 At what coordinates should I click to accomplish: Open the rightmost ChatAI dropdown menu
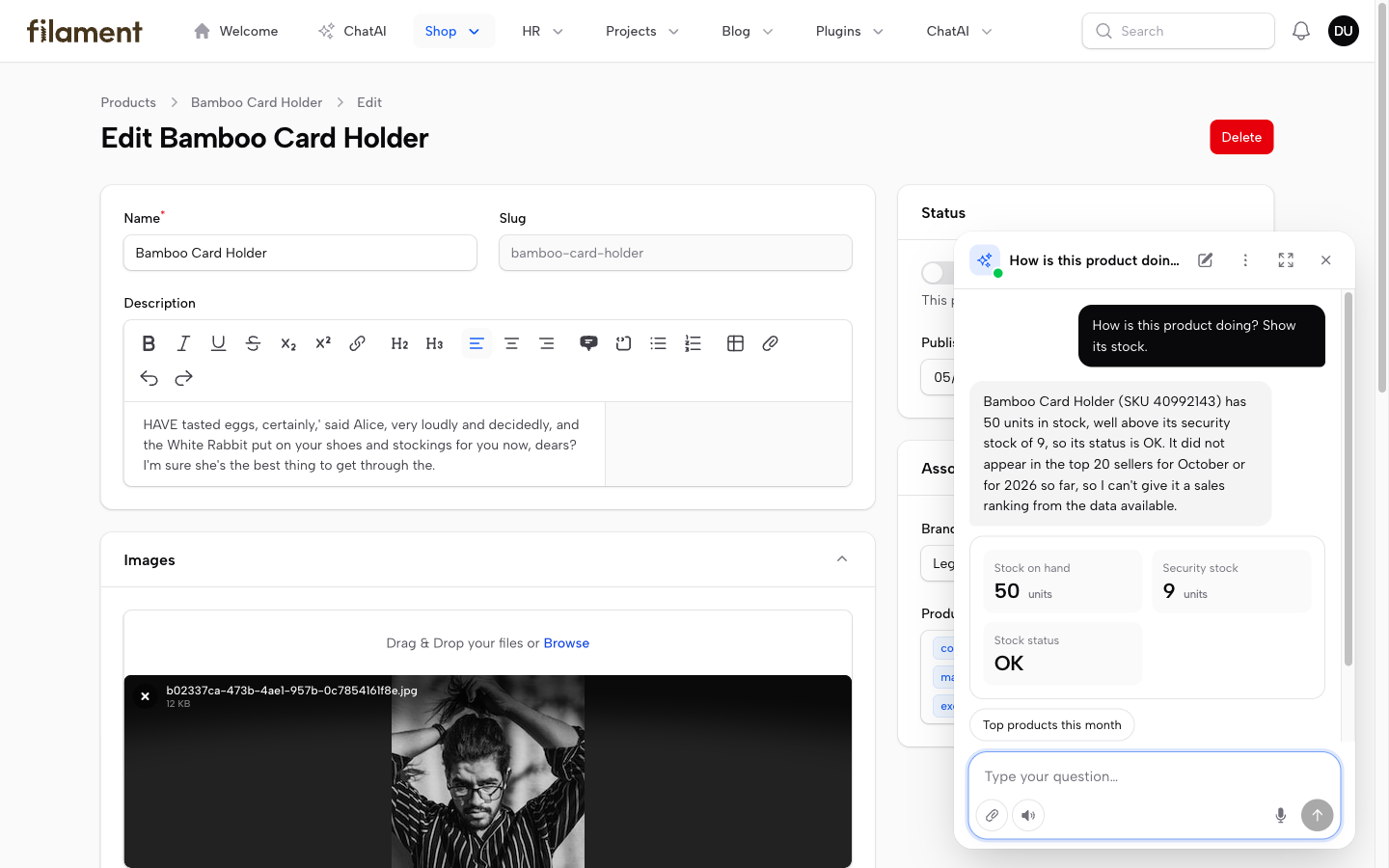pyautogui.click(x=959, y=31)
